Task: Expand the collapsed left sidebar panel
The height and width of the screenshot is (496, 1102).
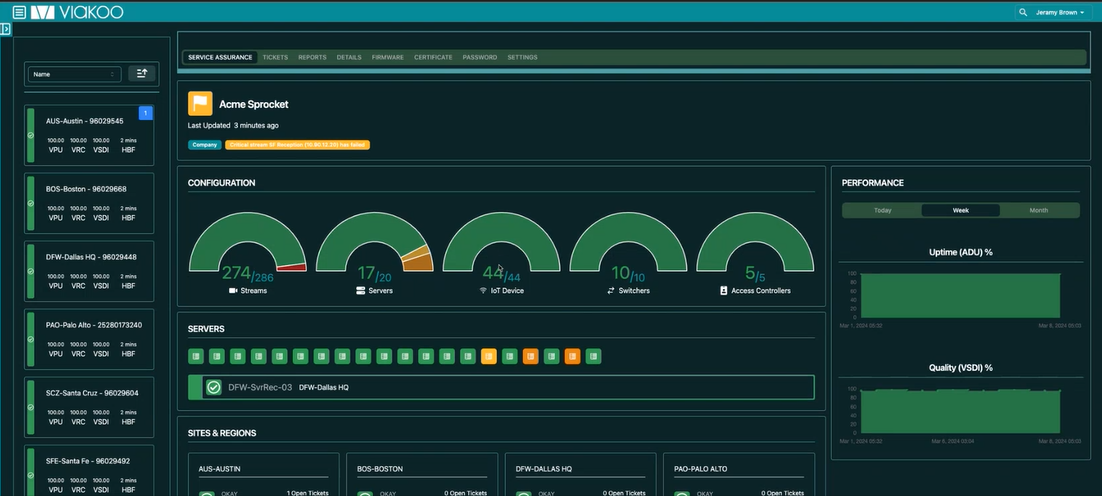Action: click(x=6, y=29)
